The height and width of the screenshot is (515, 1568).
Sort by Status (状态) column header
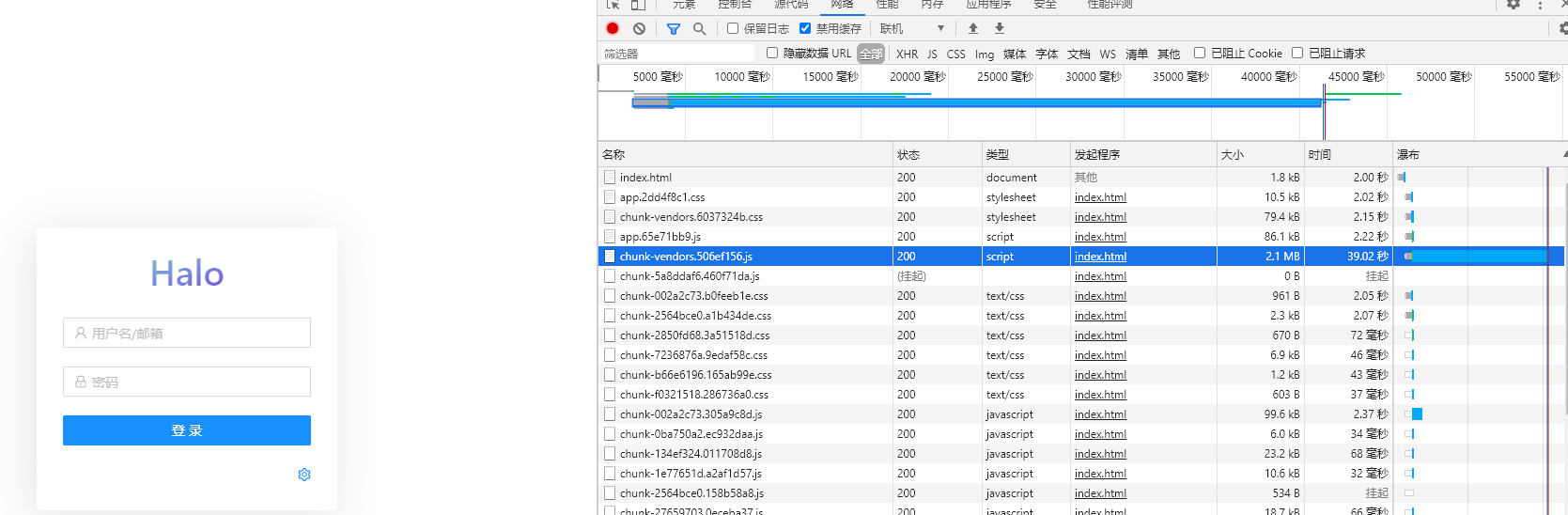click(937, 154)
